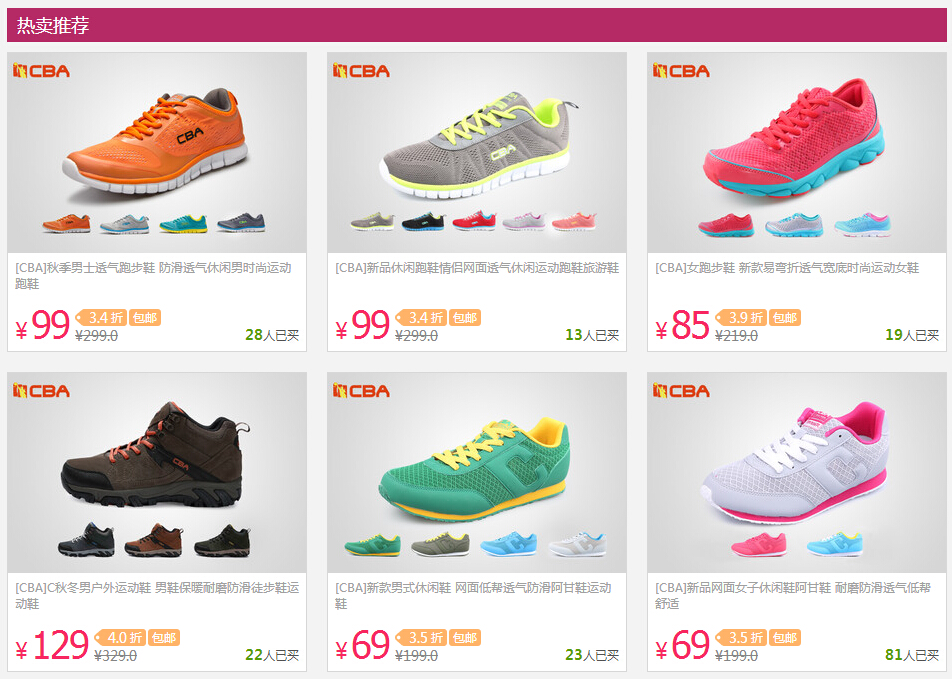
Task: Click the CBA logo on the brown hiking boot card
Action: [41, 391]
